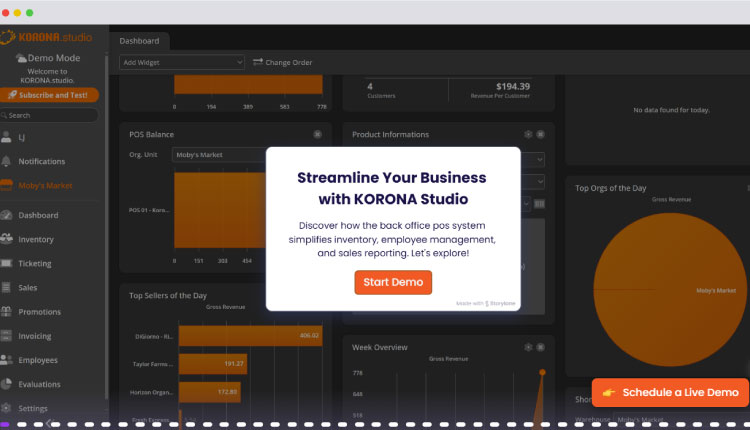Open Evaluations from the sidebar menu
The width and height of the screenshot is (750, 430).
click(39, 384)
